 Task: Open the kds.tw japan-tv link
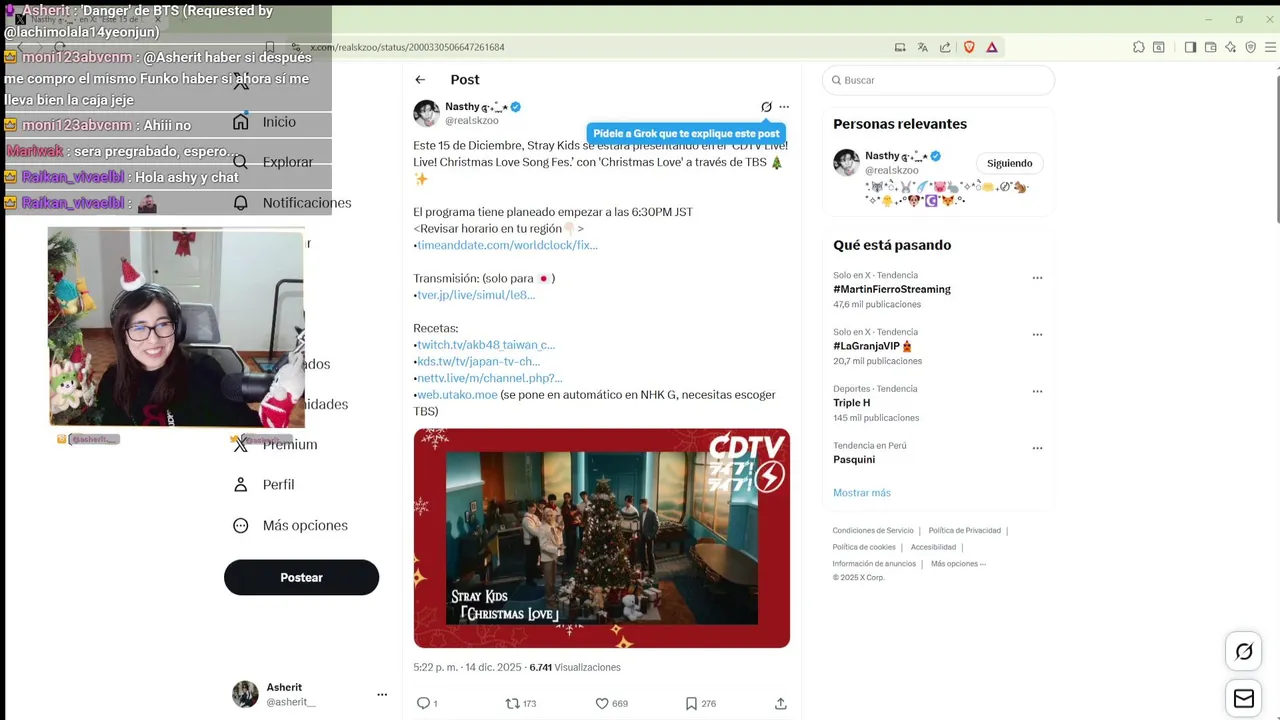478,362
